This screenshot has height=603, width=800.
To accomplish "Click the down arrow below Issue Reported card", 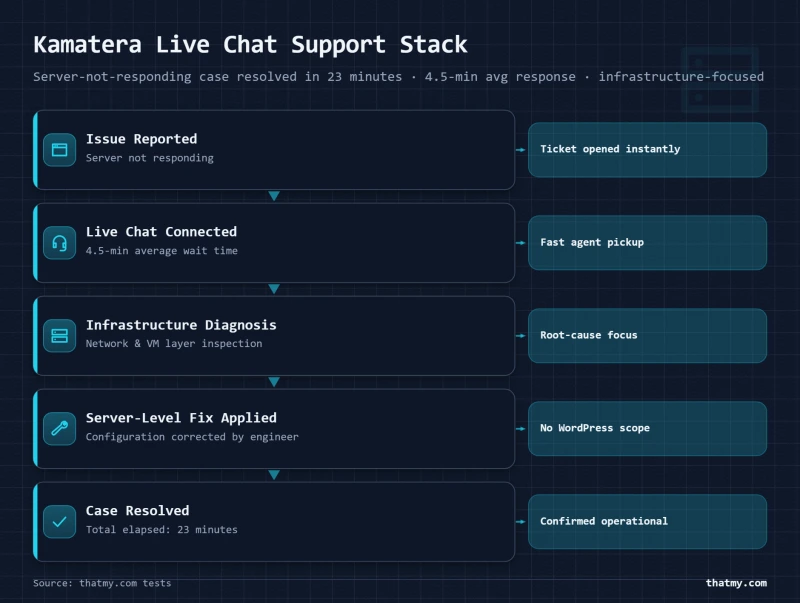I will click(x=274, y=196).
